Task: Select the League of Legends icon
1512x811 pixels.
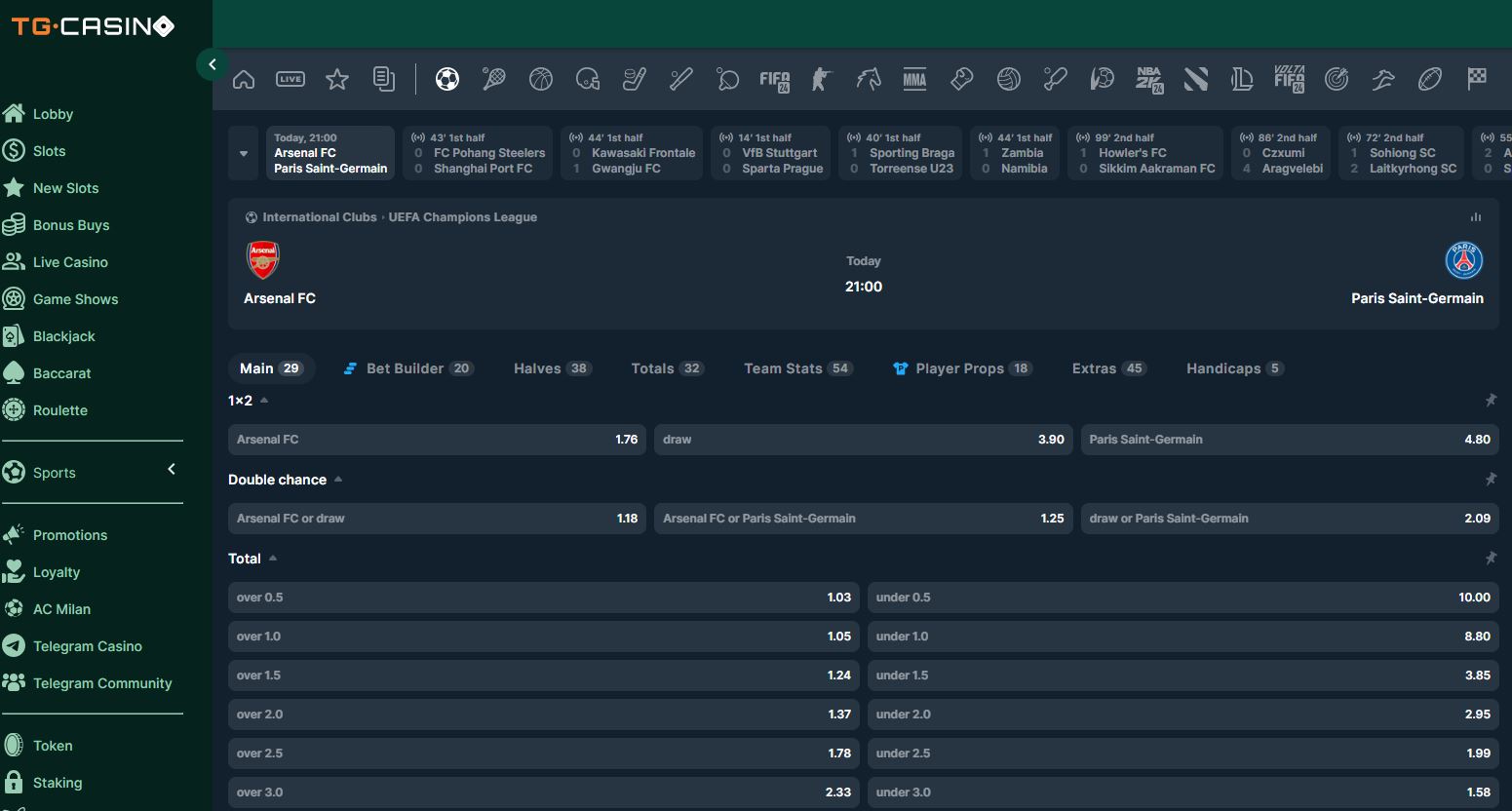Action: click(x=1243, y=79)
